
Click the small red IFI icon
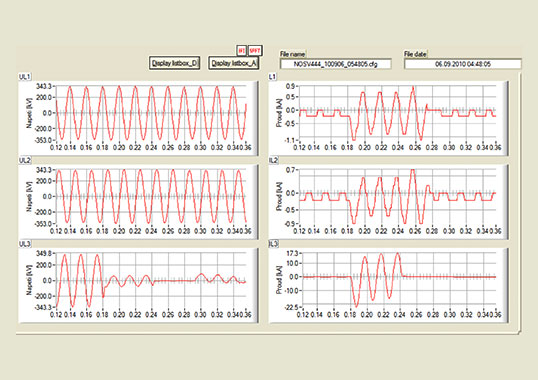coord(241,50)
